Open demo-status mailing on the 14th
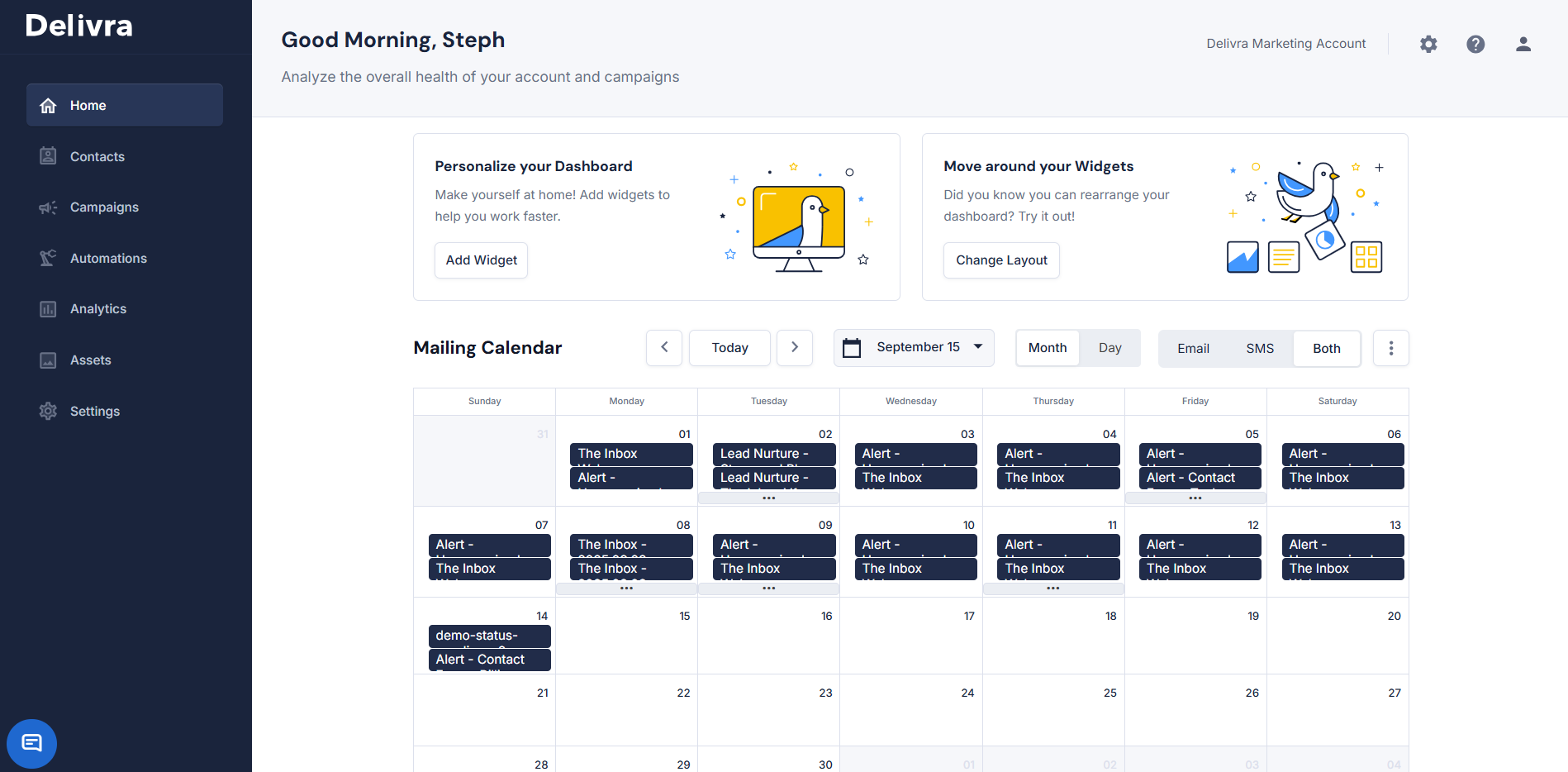The height and width of the screenshot is (772, 1568). click(x=489, y=636)
